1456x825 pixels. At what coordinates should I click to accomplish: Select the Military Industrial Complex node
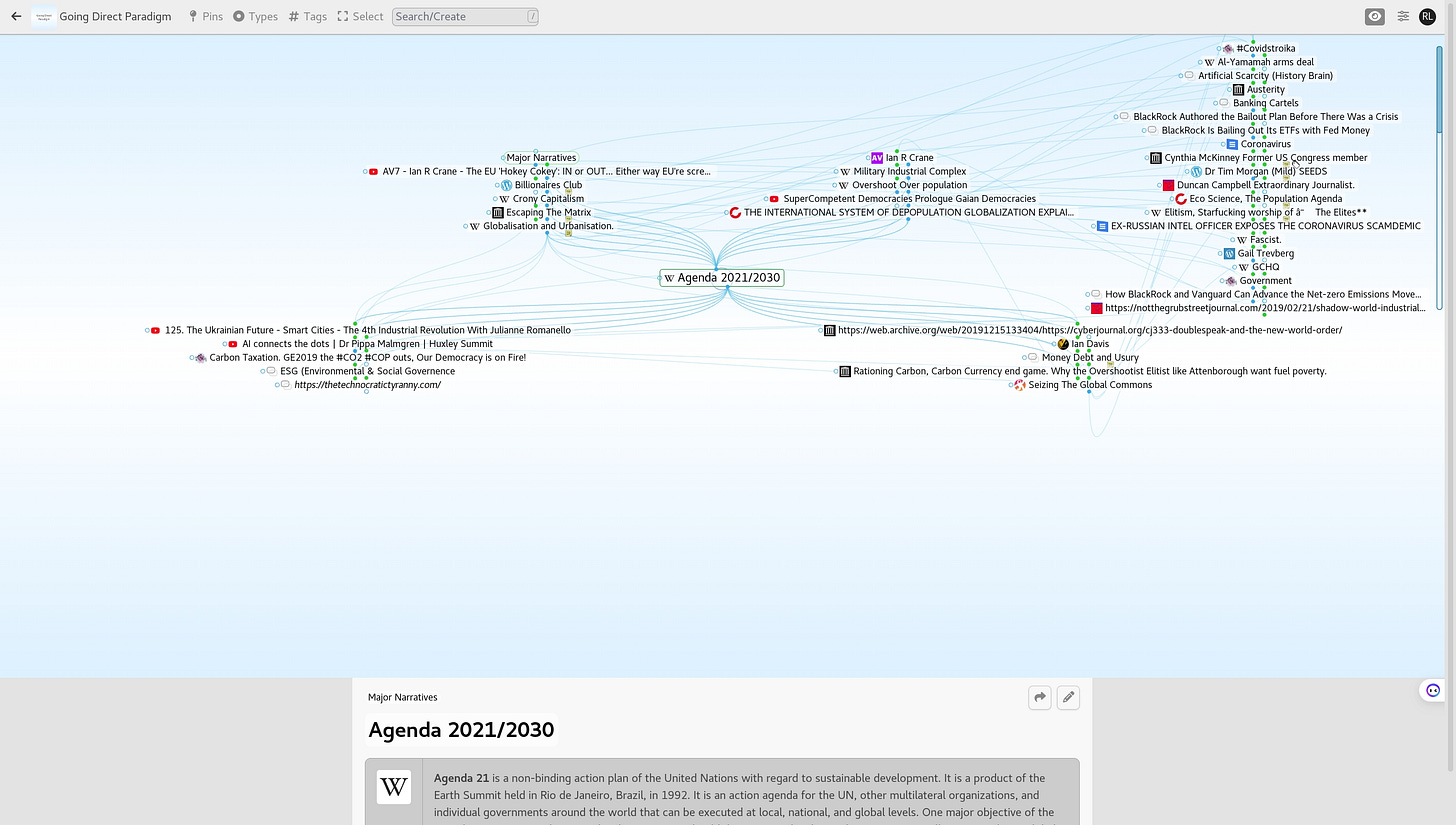902,171
